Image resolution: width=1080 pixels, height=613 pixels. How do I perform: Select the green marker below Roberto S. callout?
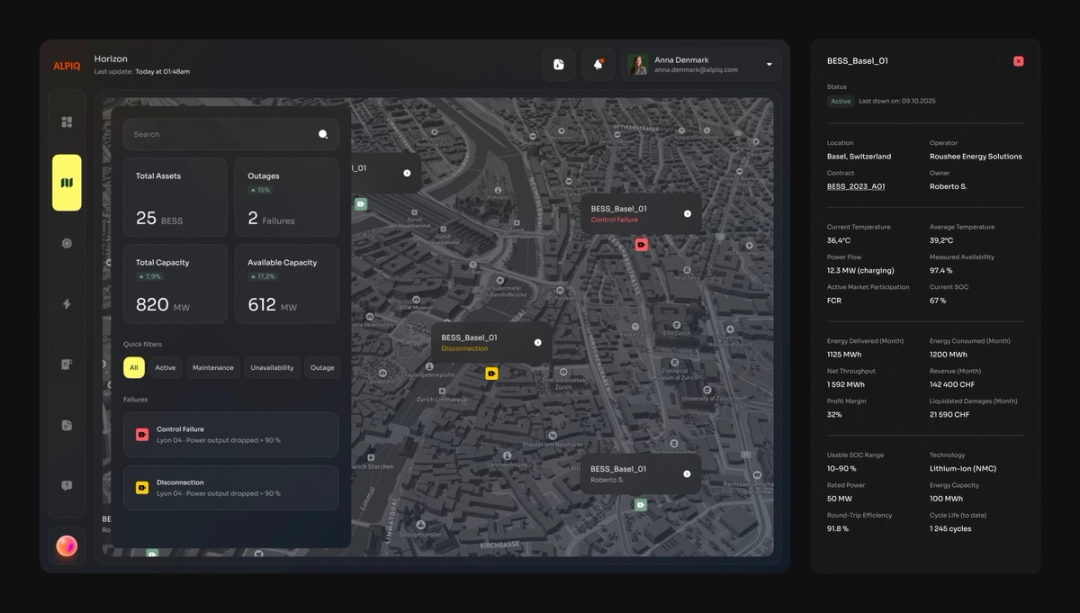click(641, 505)
